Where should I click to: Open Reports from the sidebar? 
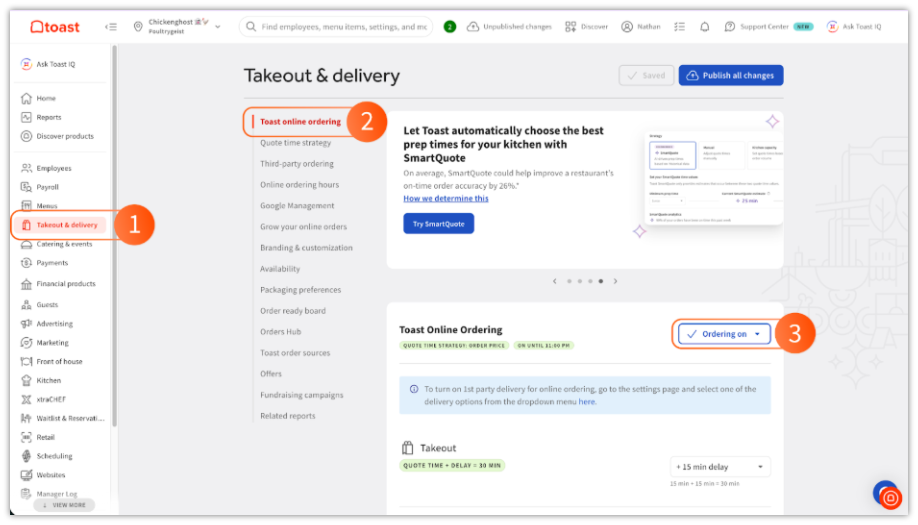pyautogui.click(x=48, y=117)
